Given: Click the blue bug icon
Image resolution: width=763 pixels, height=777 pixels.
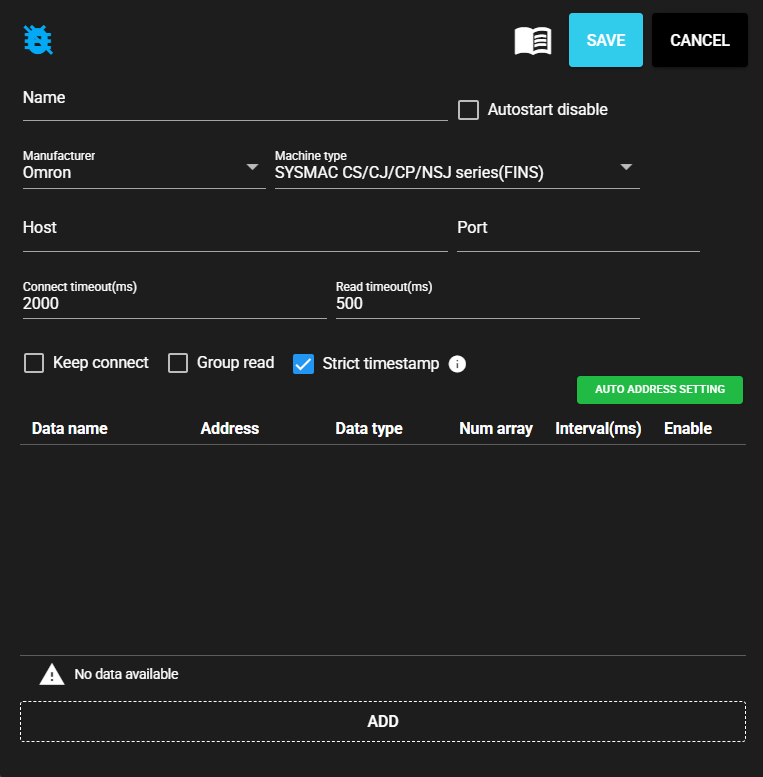Looking at the screenshot, I should click(38, 40).
